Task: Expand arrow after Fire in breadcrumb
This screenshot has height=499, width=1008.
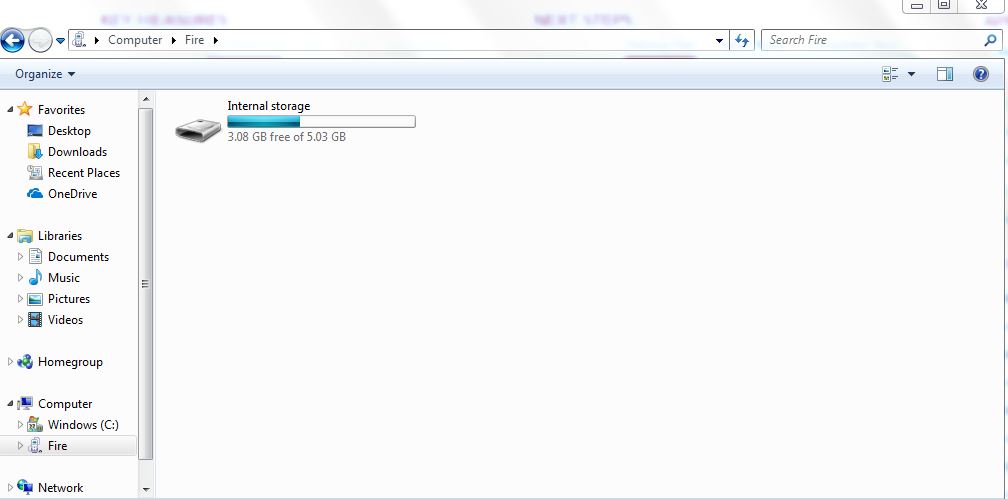Action: click(215, 40)
